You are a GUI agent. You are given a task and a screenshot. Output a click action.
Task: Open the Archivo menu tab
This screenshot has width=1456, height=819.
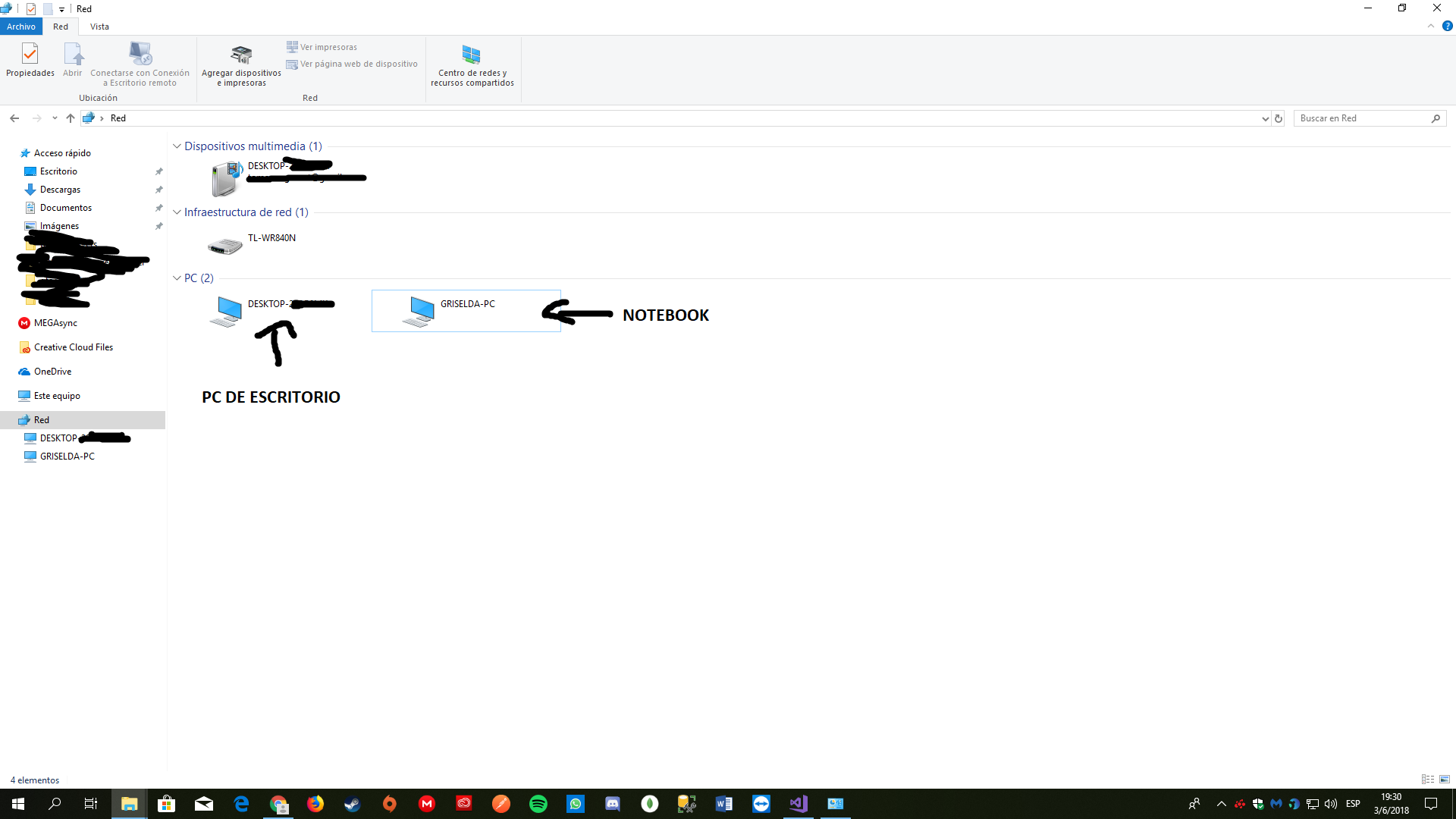(21, 27)
